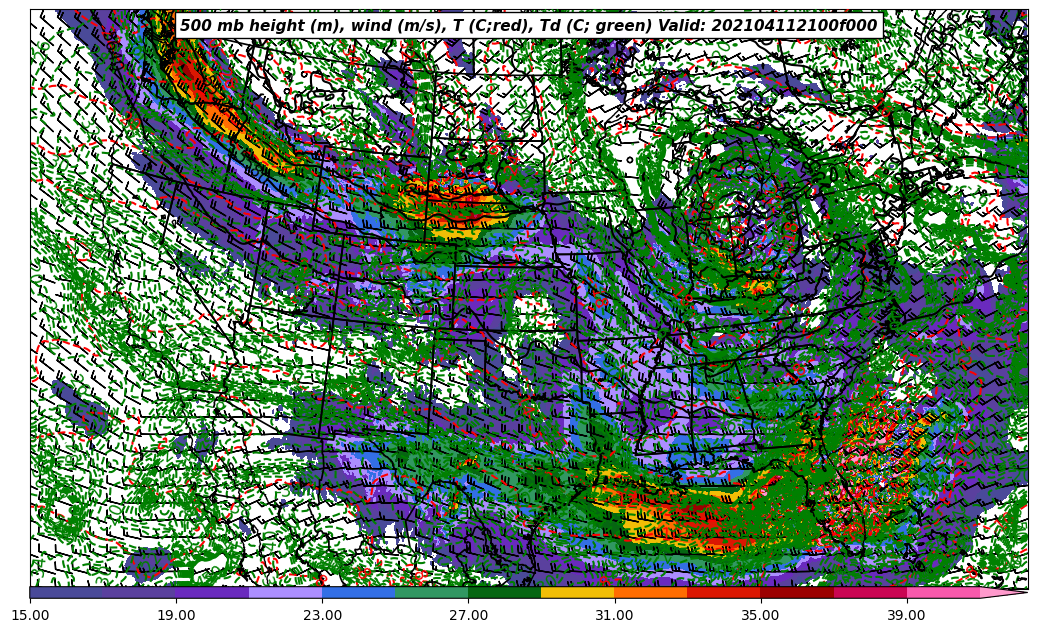Click the 19.00 colorbar label
The width and height of the screenshot is (1037, 632).
click(176, 615)
